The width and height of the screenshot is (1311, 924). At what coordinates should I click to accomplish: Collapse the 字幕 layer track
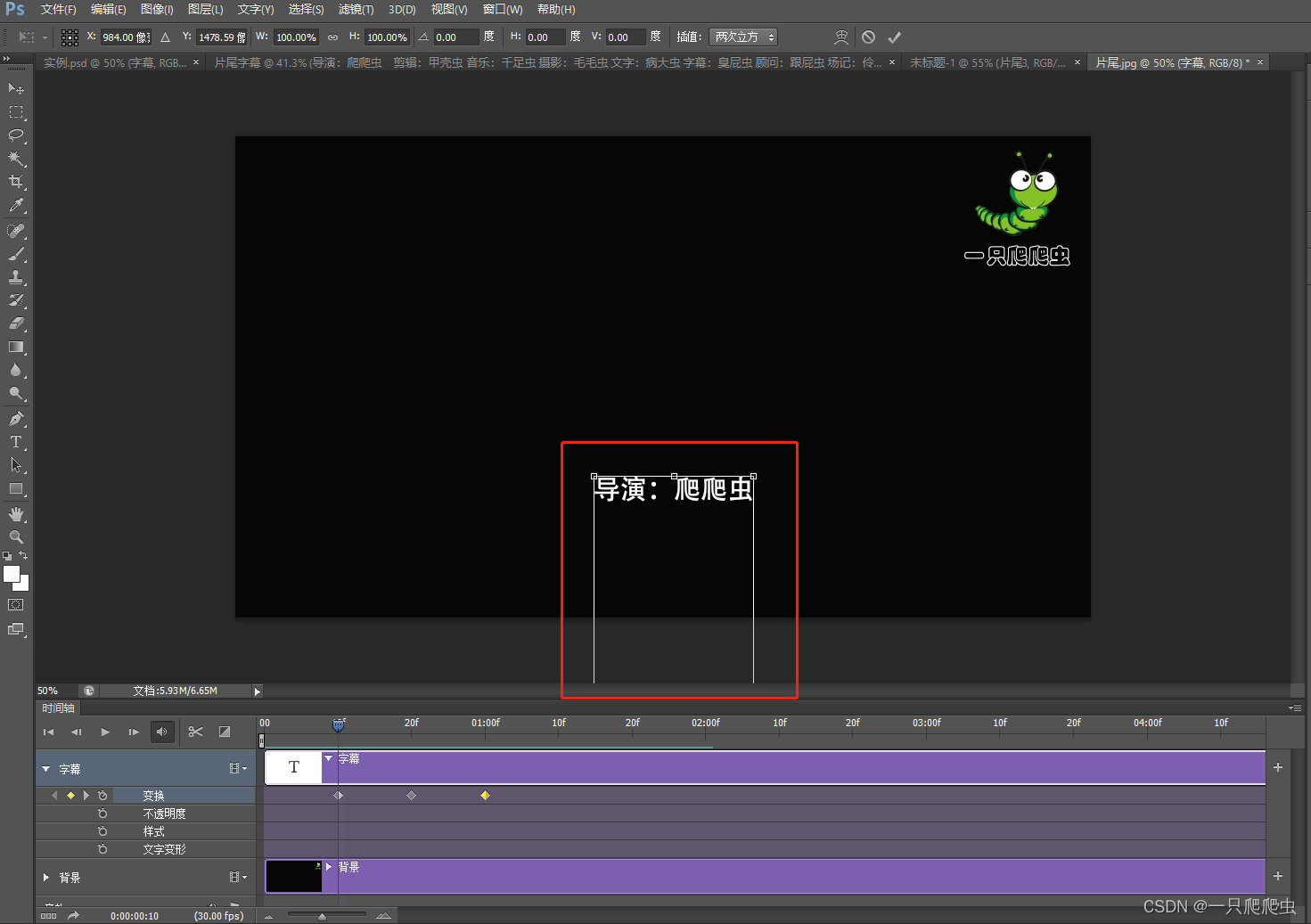click(46, 769)
